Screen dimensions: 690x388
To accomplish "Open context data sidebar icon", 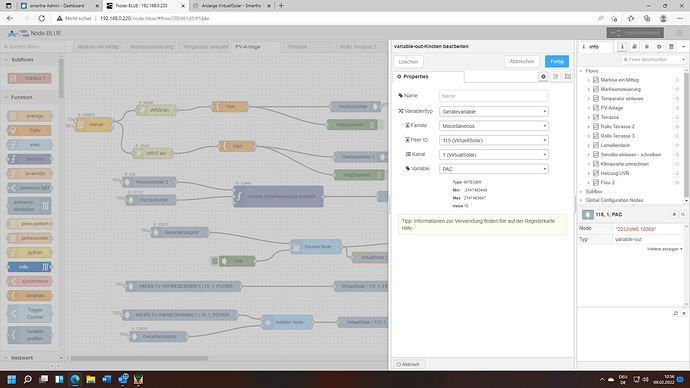I will pyautogui.click(x=671, y=47).
